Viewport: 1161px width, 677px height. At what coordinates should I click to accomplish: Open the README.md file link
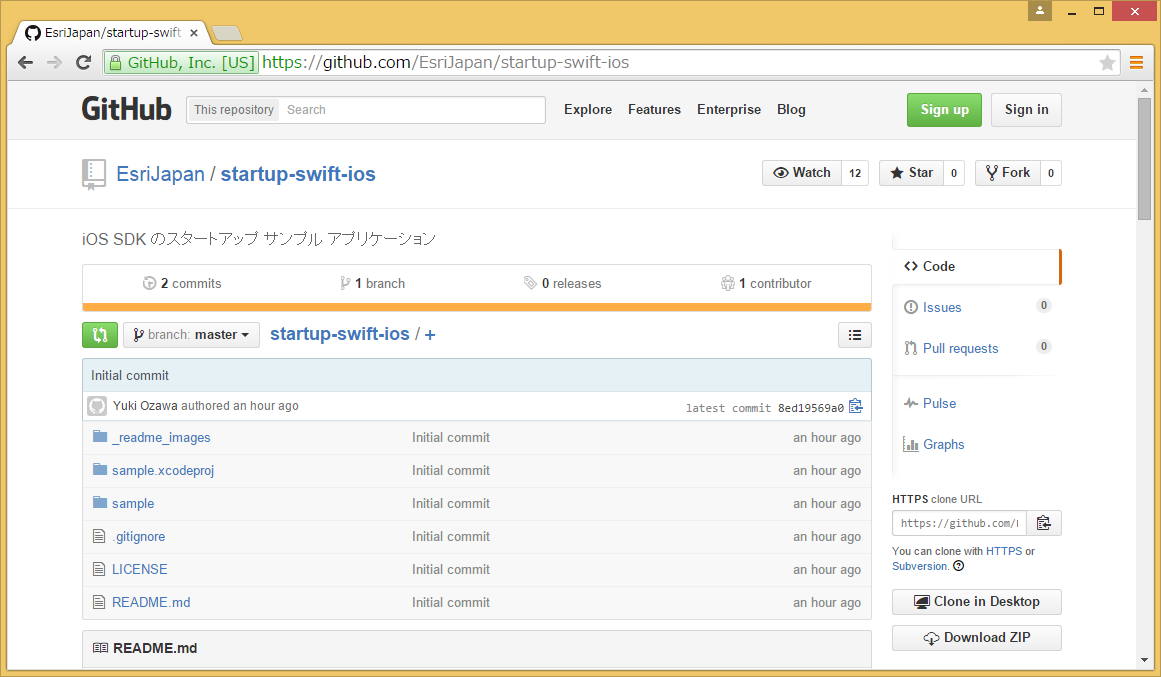point(151,602)
